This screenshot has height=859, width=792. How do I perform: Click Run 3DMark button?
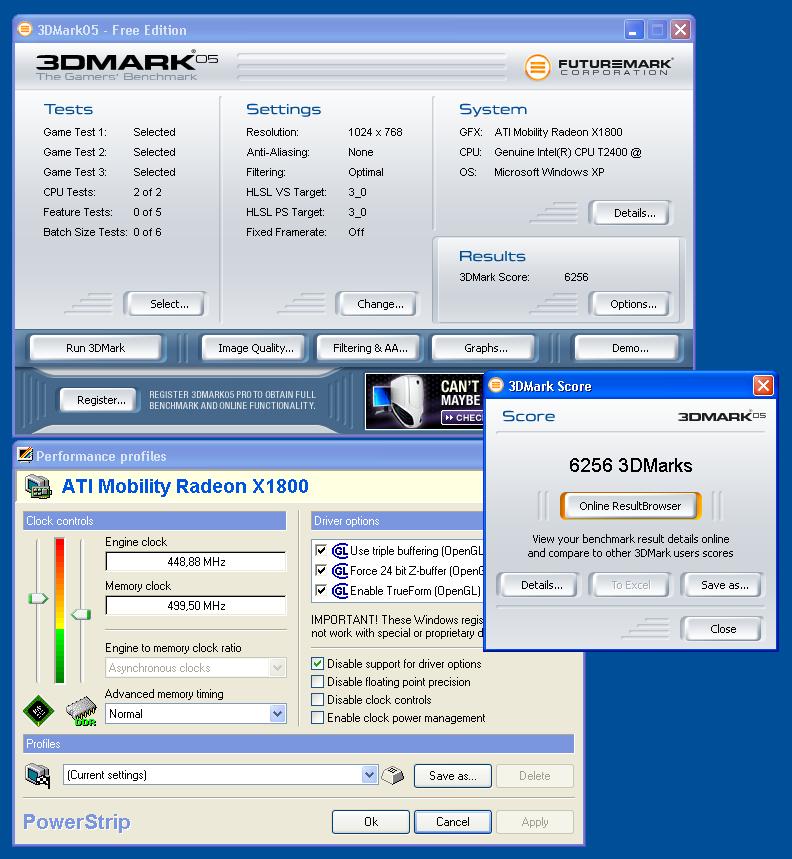pos(95,348)
